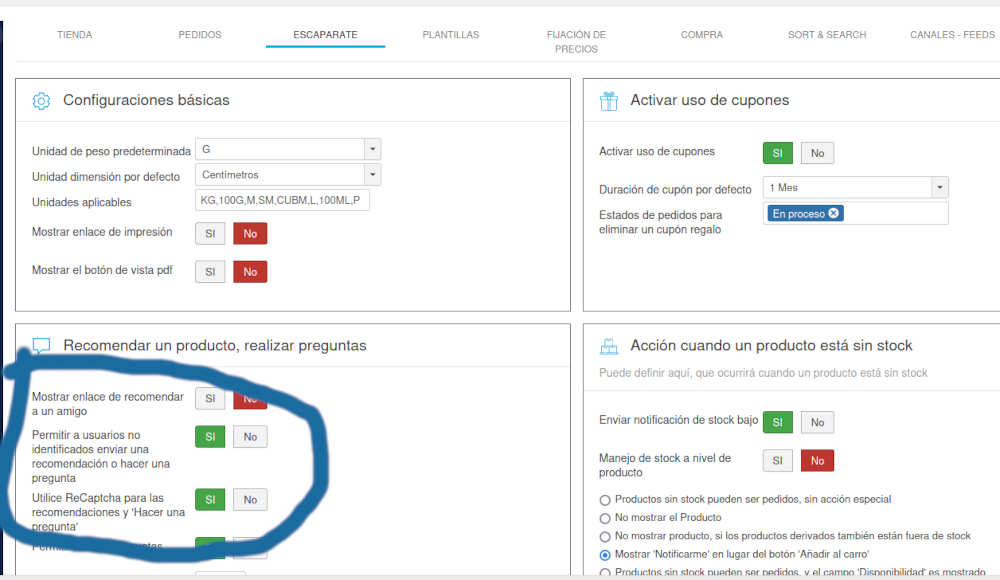1000x580 pixels.
Task: Select "Mostrar 'Notificarme' en lugar del botón" option
Action: [605, 555]
